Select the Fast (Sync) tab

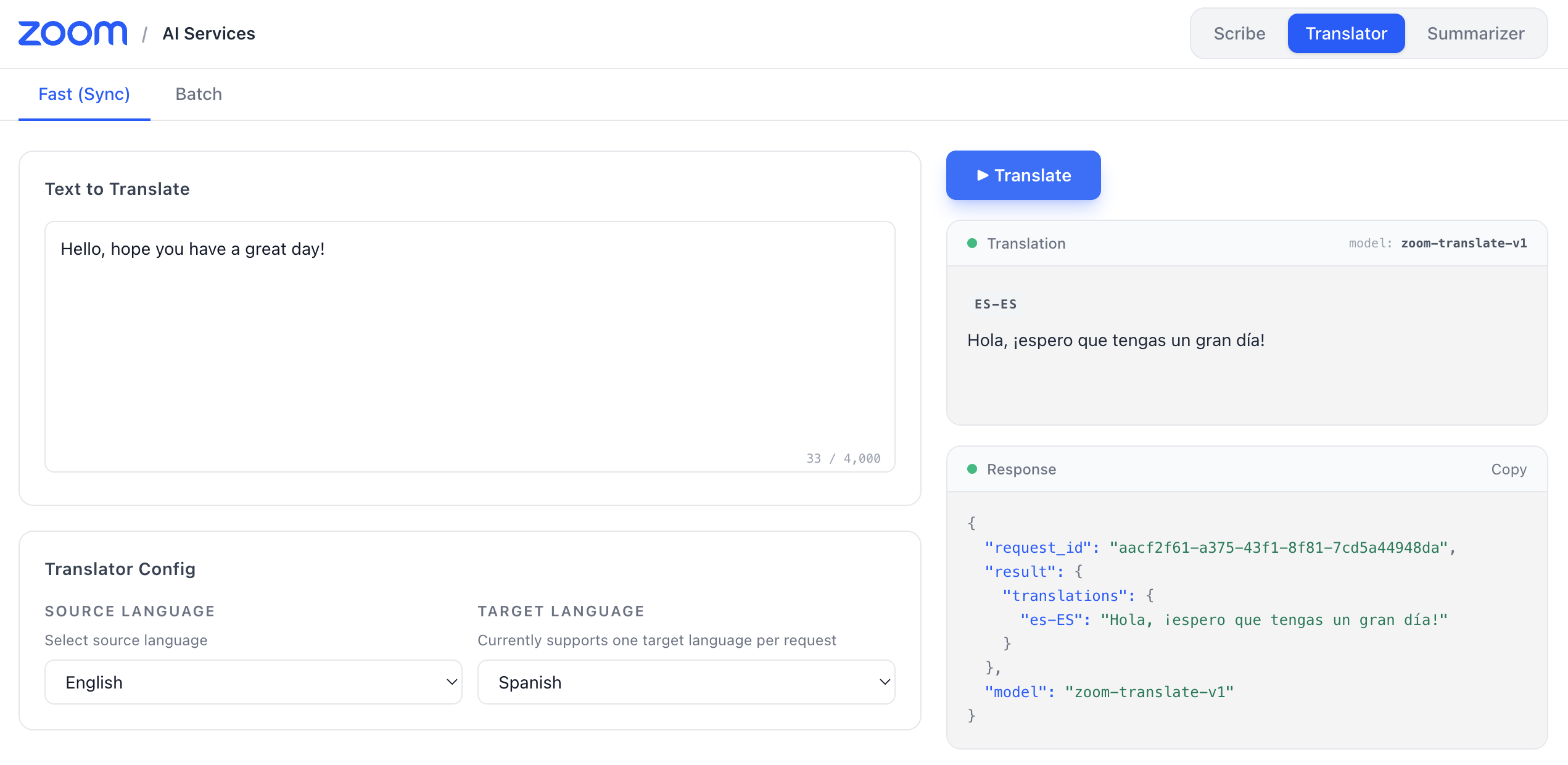click(85, 94)
